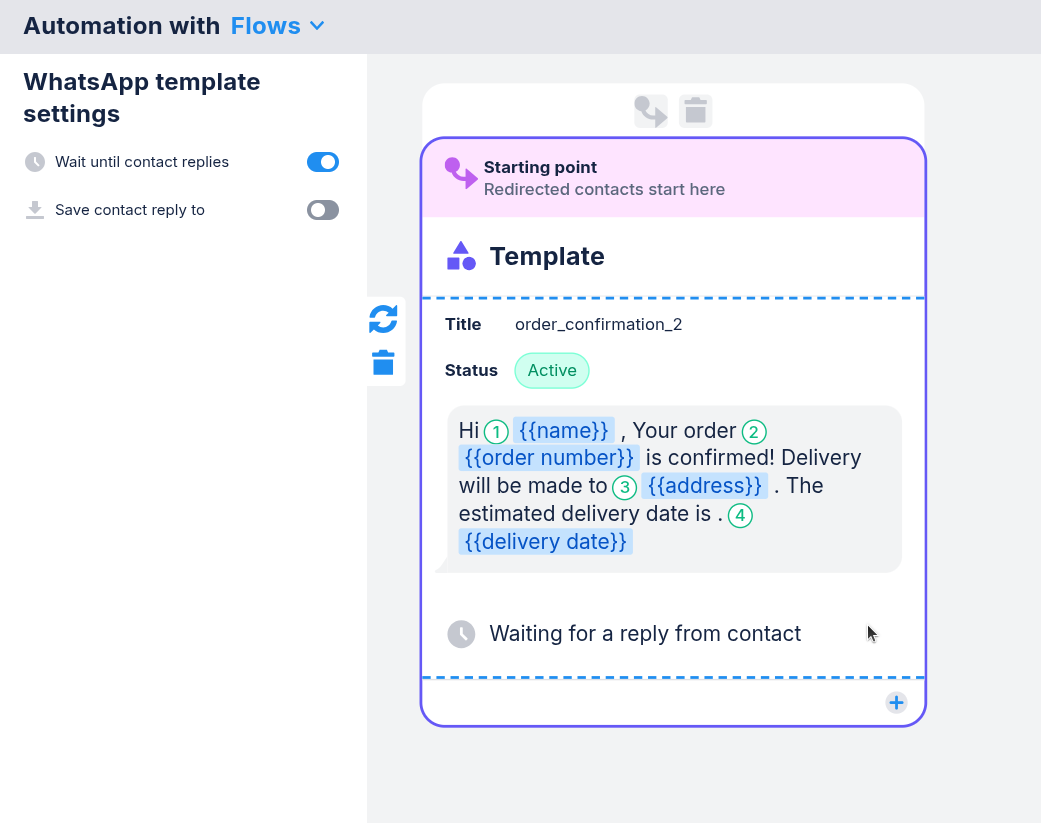Enable Save contact reply to toggle
Viewport: 1041px width, 823px height.
pyautogui.click(x=323, y=210)
